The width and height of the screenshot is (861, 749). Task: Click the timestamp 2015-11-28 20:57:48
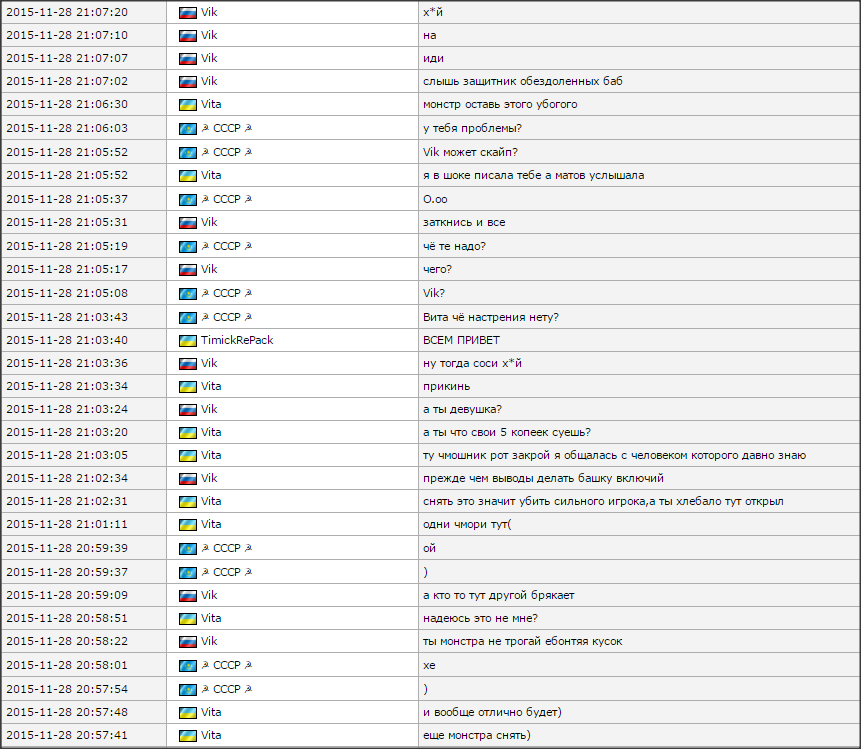[x=67, y=712]
